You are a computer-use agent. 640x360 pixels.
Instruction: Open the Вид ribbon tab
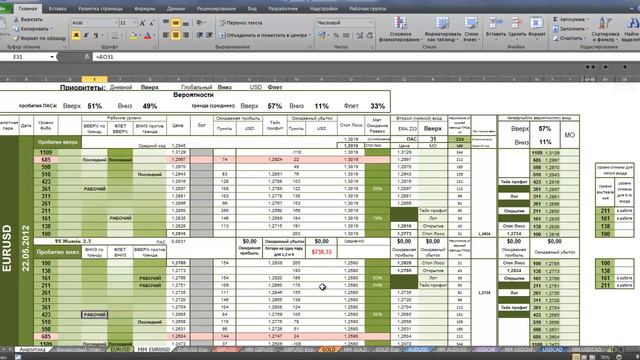pos(252,8)
